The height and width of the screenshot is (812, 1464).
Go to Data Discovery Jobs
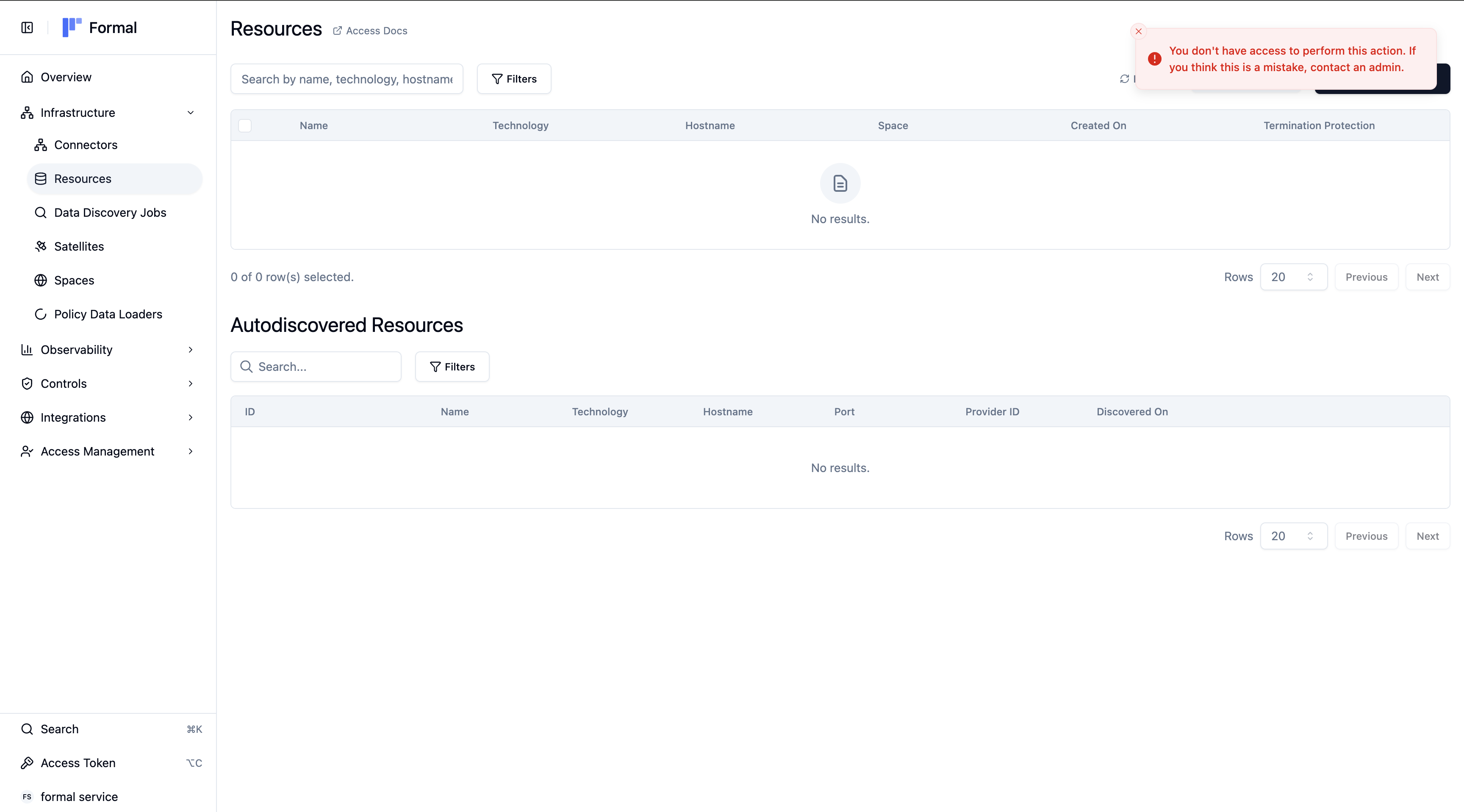[x=110, y=213]
